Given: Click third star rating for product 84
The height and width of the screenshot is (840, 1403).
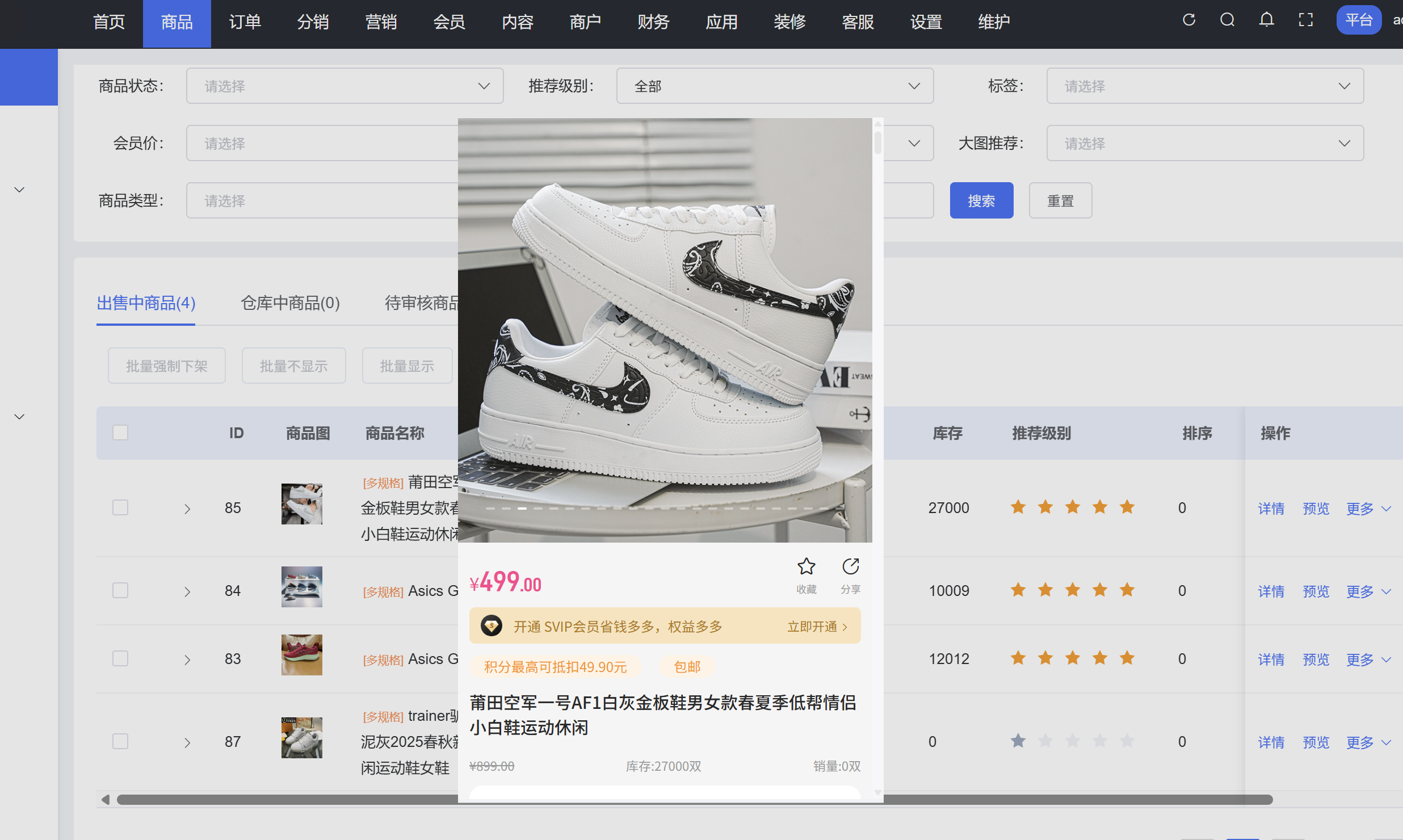Looking at the screenshot, I should [x=1073, y=590].
